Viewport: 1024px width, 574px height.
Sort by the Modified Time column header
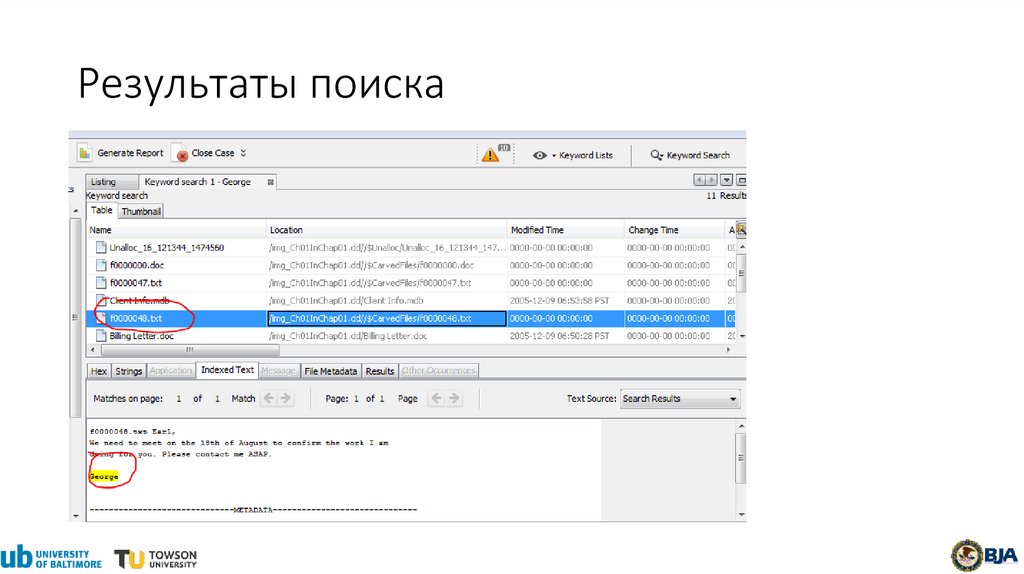pos(566,230)
